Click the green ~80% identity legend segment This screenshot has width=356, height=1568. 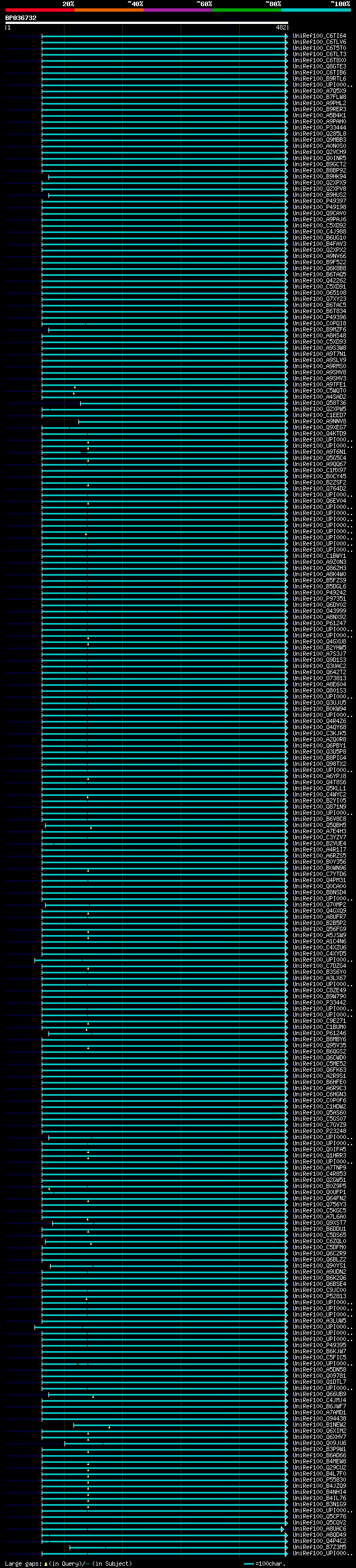coord(247,10)
